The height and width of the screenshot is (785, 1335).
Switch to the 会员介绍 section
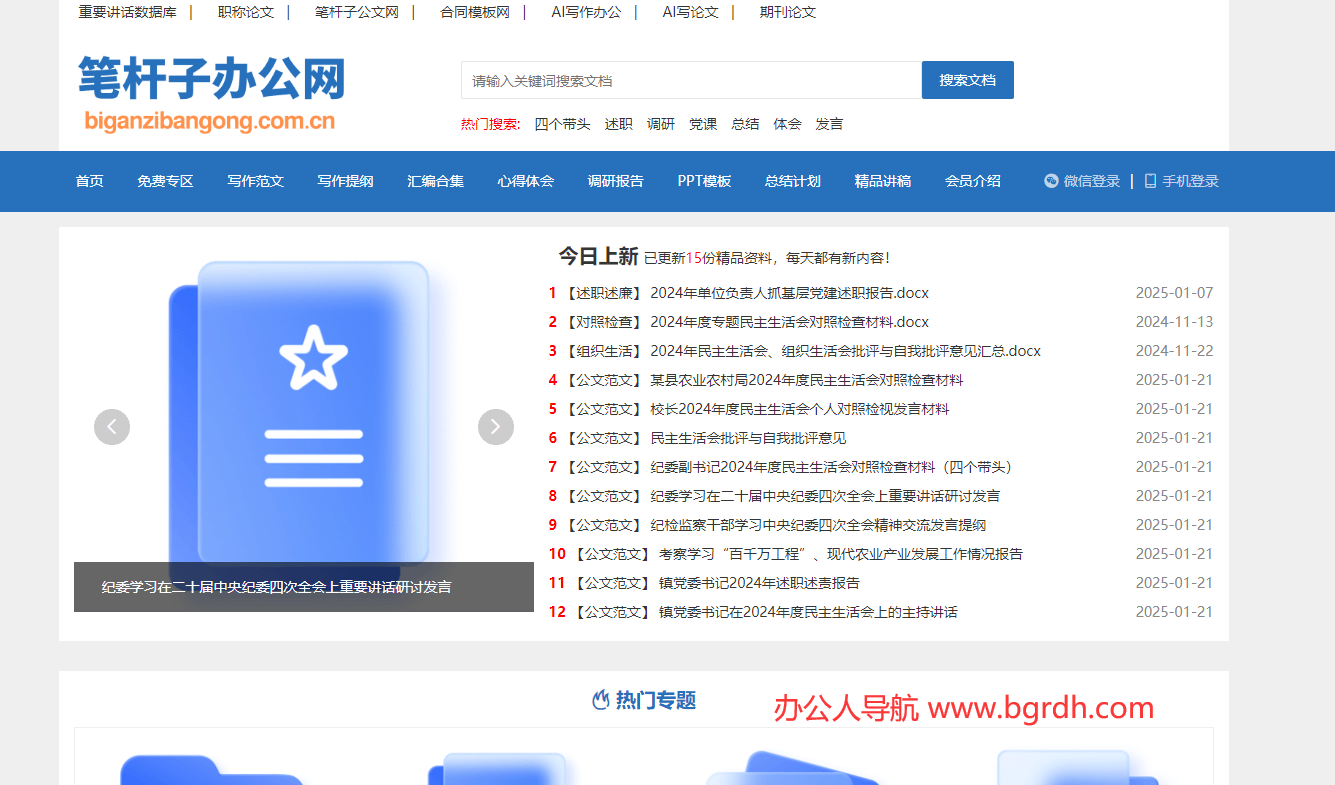(x=972, y=181)
